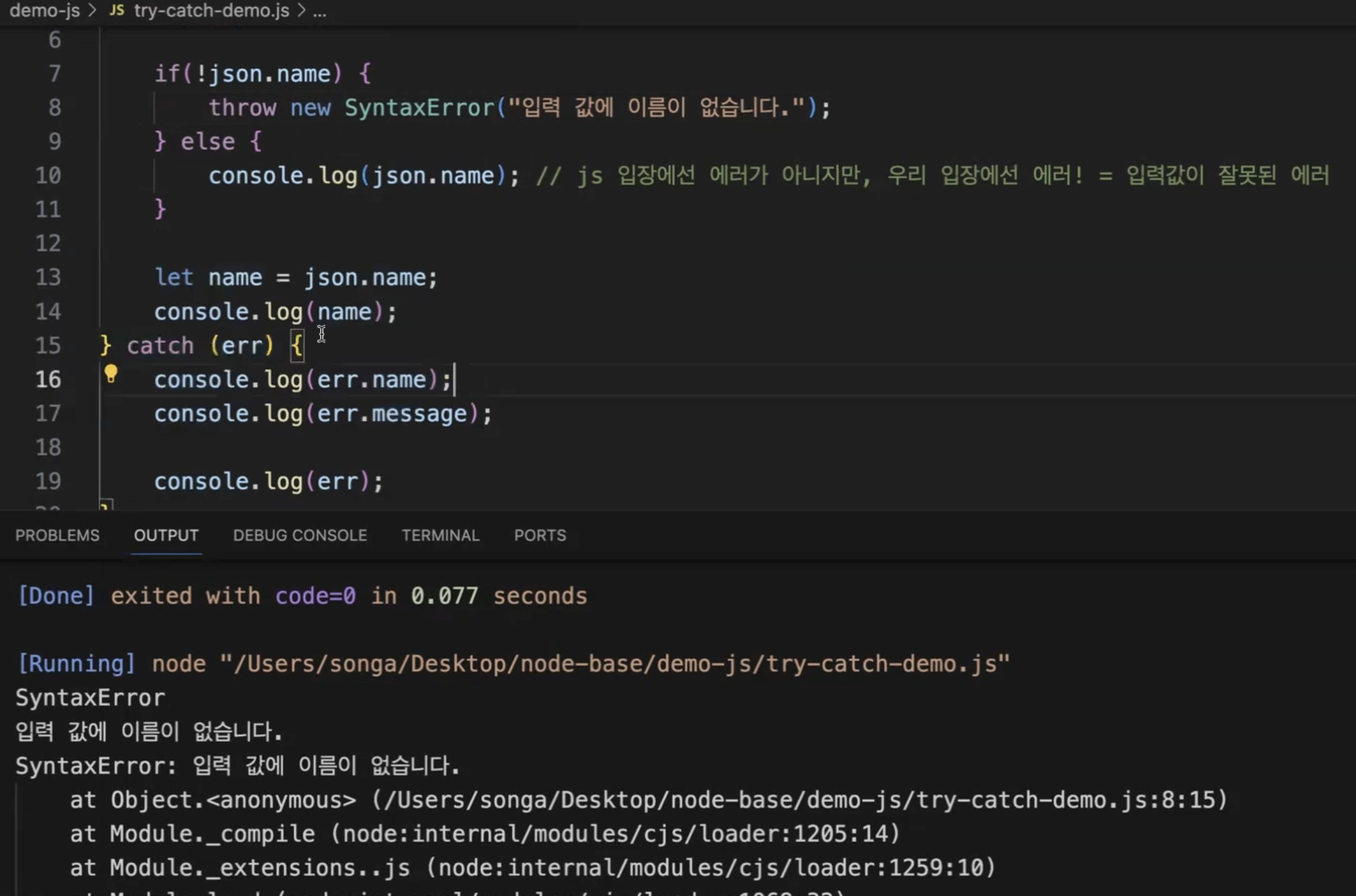Switch to the TERMINAL tab
The image size is (1356, 896).
coord(441,535)
